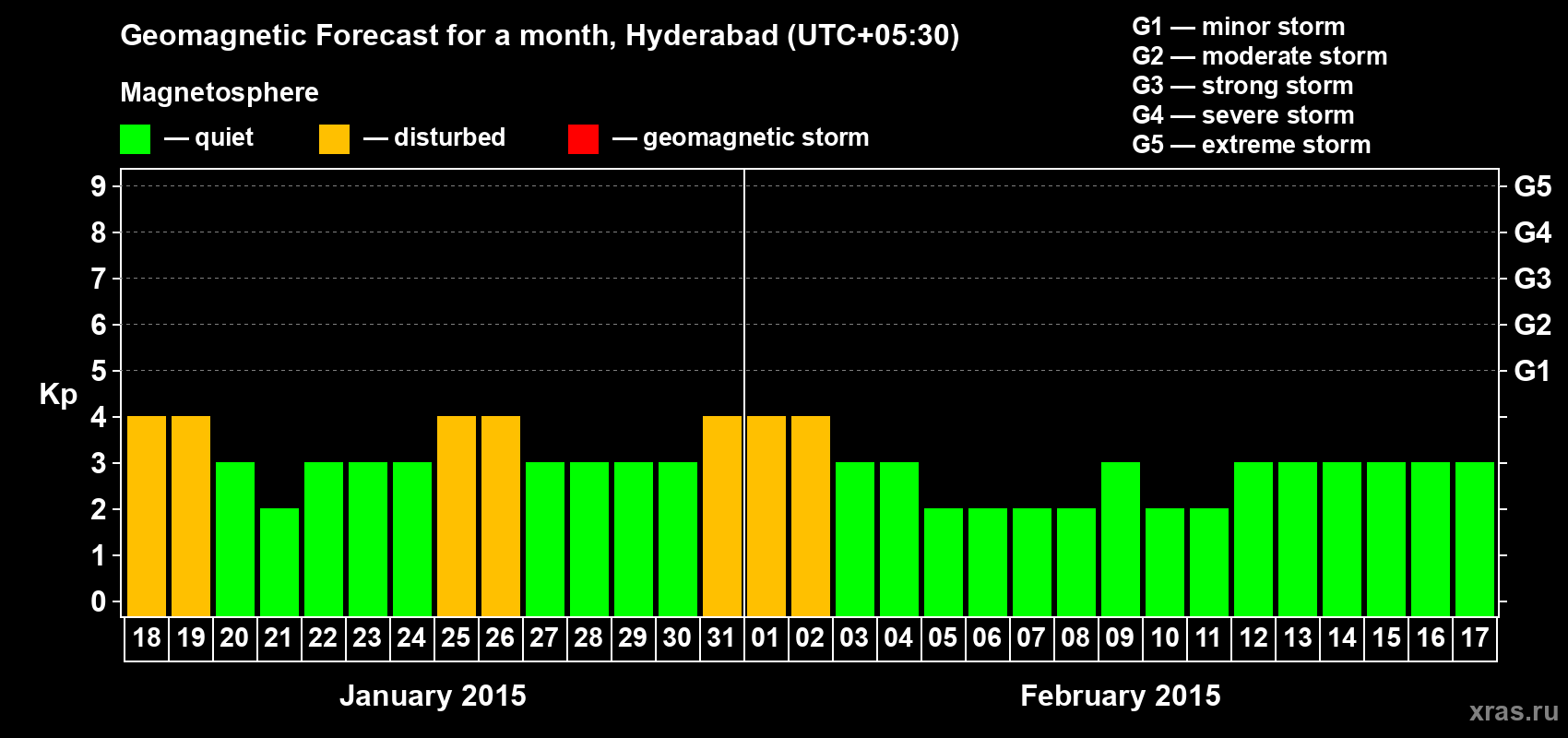Click the date cell labeled 05
The height and width of the screenshot is (738, 1568).
tap(943, 638)
